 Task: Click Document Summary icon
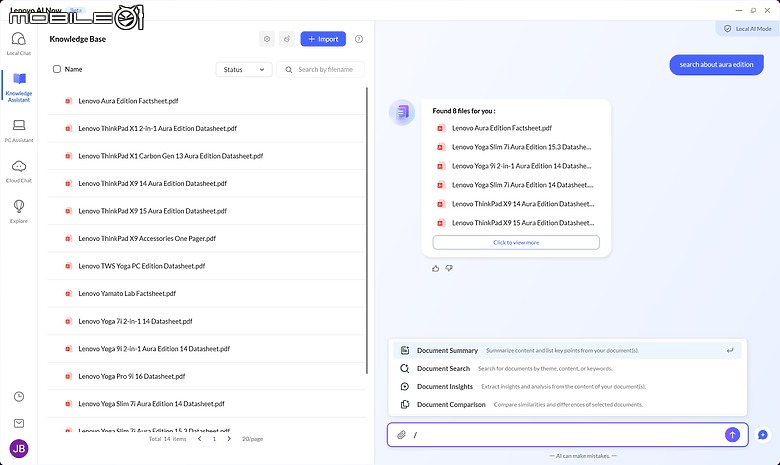pos(405,351)
